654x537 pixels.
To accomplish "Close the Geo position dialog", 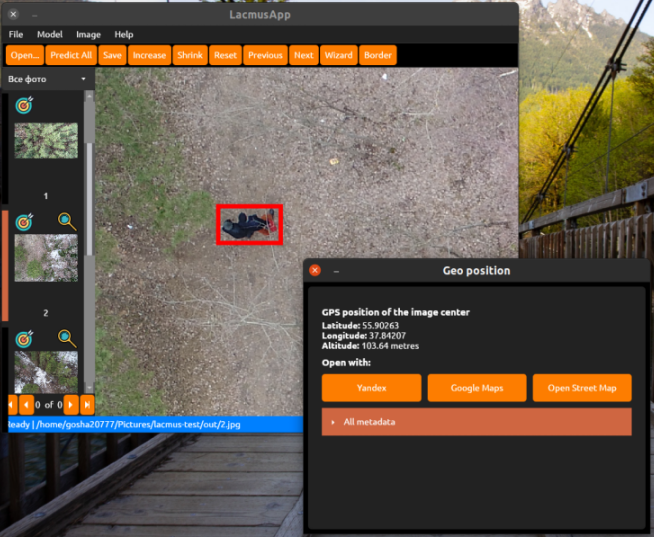I will pyautogui.click(x=315, y=270).
